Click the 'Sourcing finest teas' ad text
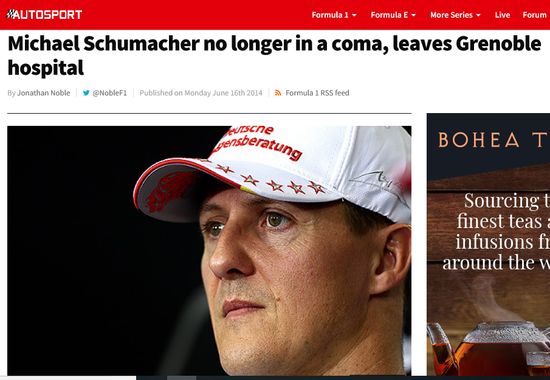550x380 pixels. pyautogui.click(x=496, y=232)
